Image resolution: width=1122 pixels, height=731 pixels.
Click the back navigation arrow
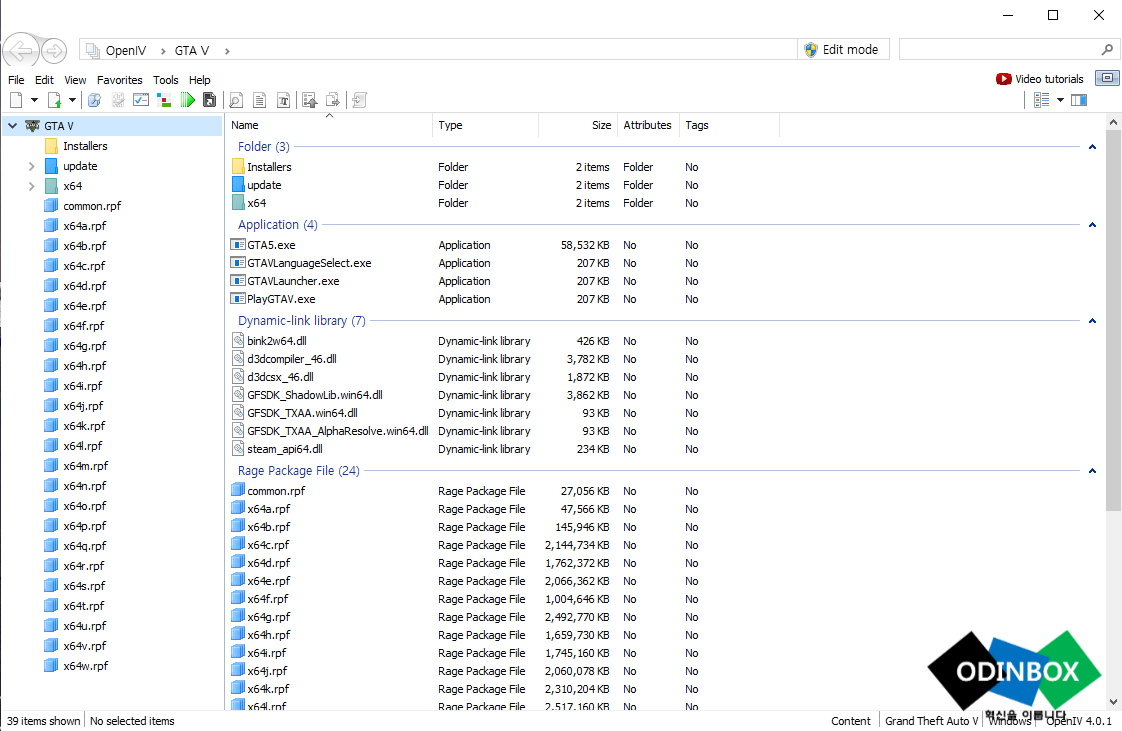pyautogui.click(x=21, y=51)
